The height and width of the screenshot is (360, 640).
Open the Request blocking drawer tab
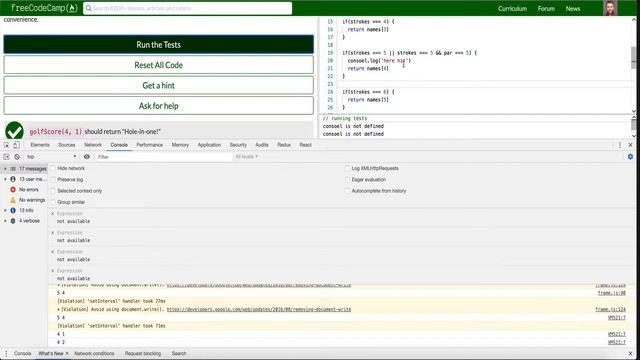point(143,353)
